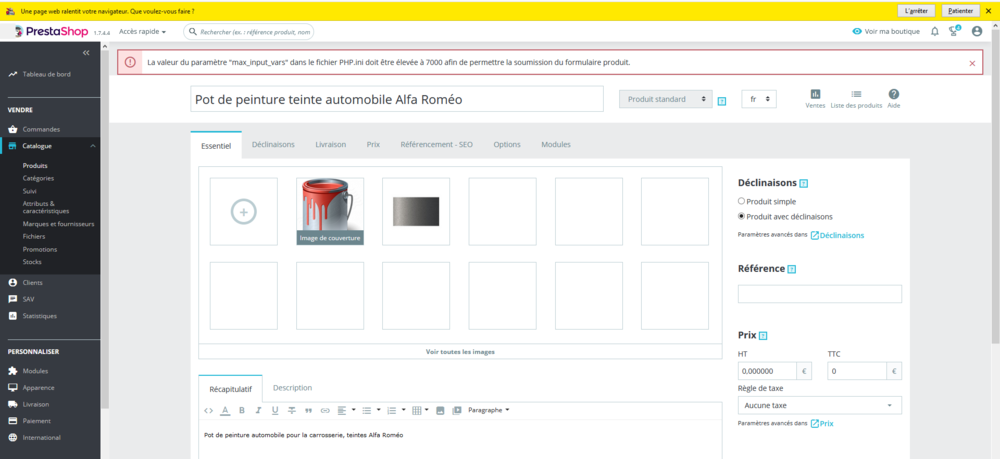Switch to the Options tab
The height and width of the screenshot is (459, 1000).
pyautogui.click(x=507, y=145)
